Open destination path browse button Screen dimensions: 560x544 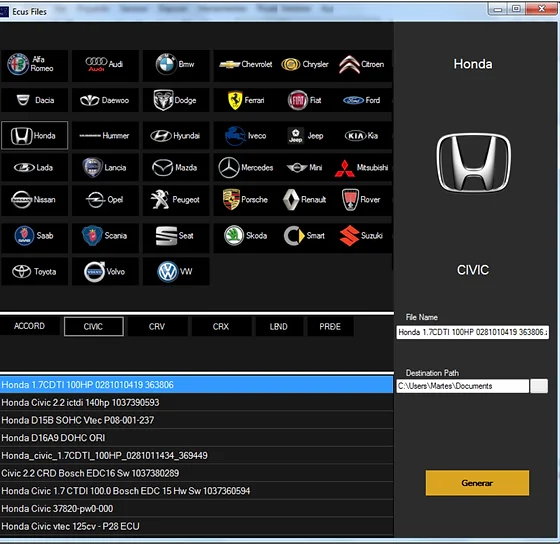click(x=539, y=386)
